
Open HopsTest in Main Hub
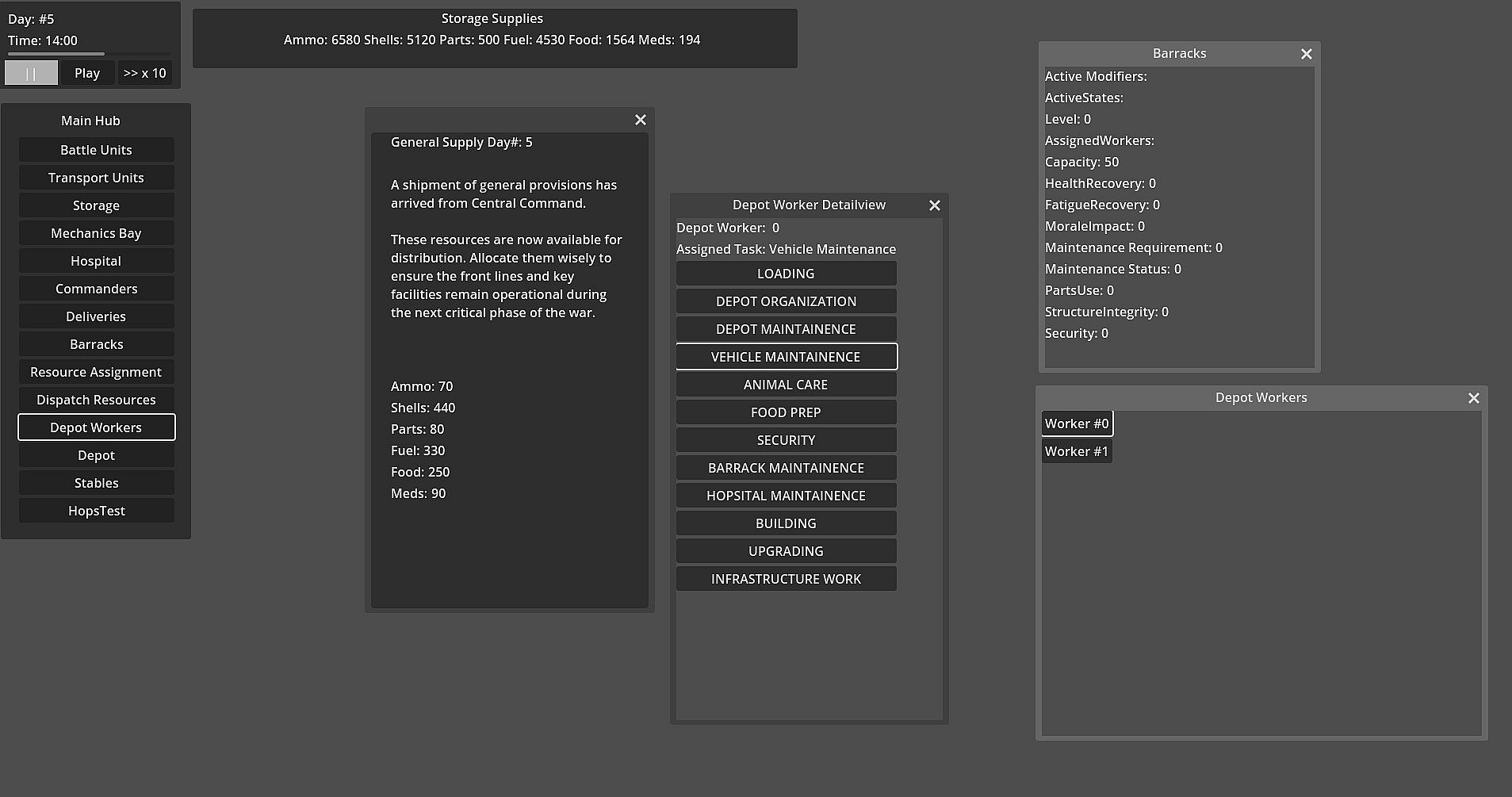(x=96, y=511)
